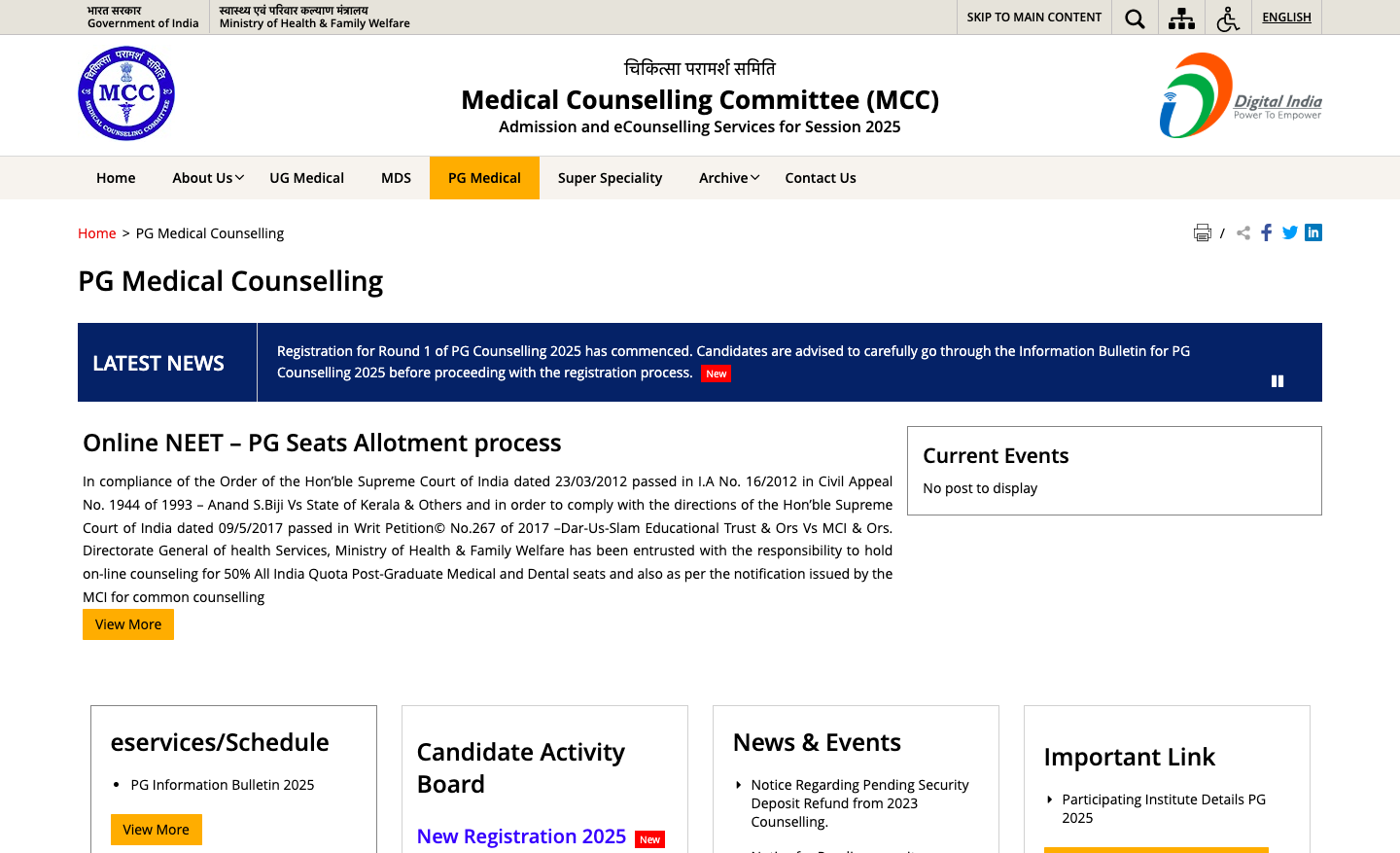Open the New Registration 2025 link
This screenshot has width=1400, height=853.
(521, 836)
